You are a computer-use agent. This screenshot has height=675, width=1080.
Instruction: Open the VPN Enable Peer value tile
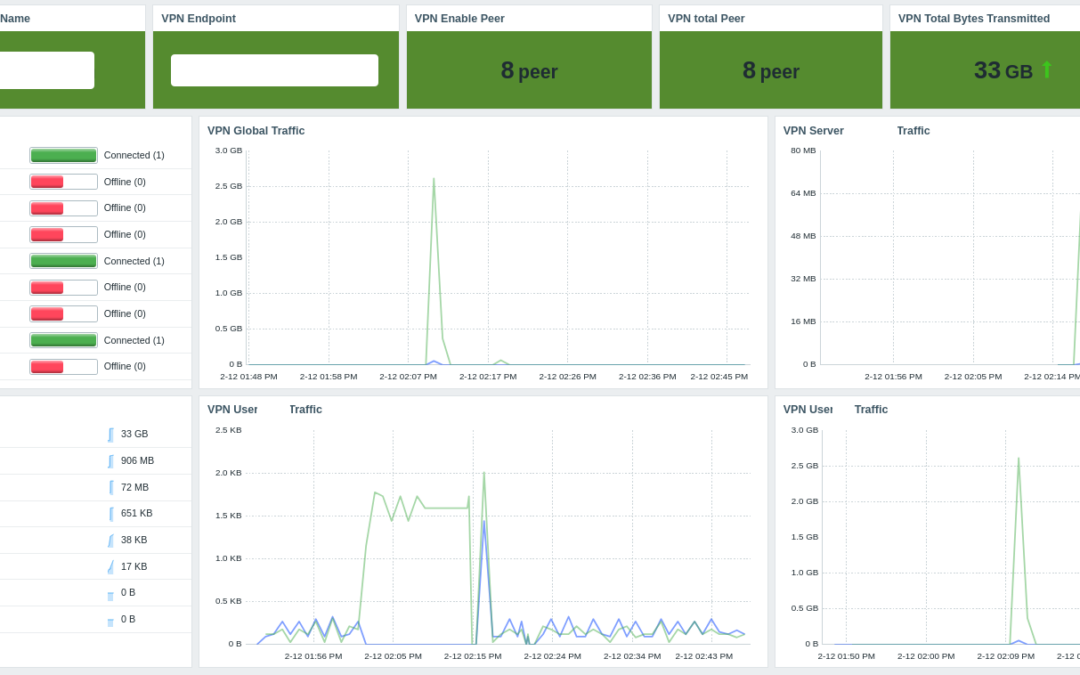(x=529, y=70)
